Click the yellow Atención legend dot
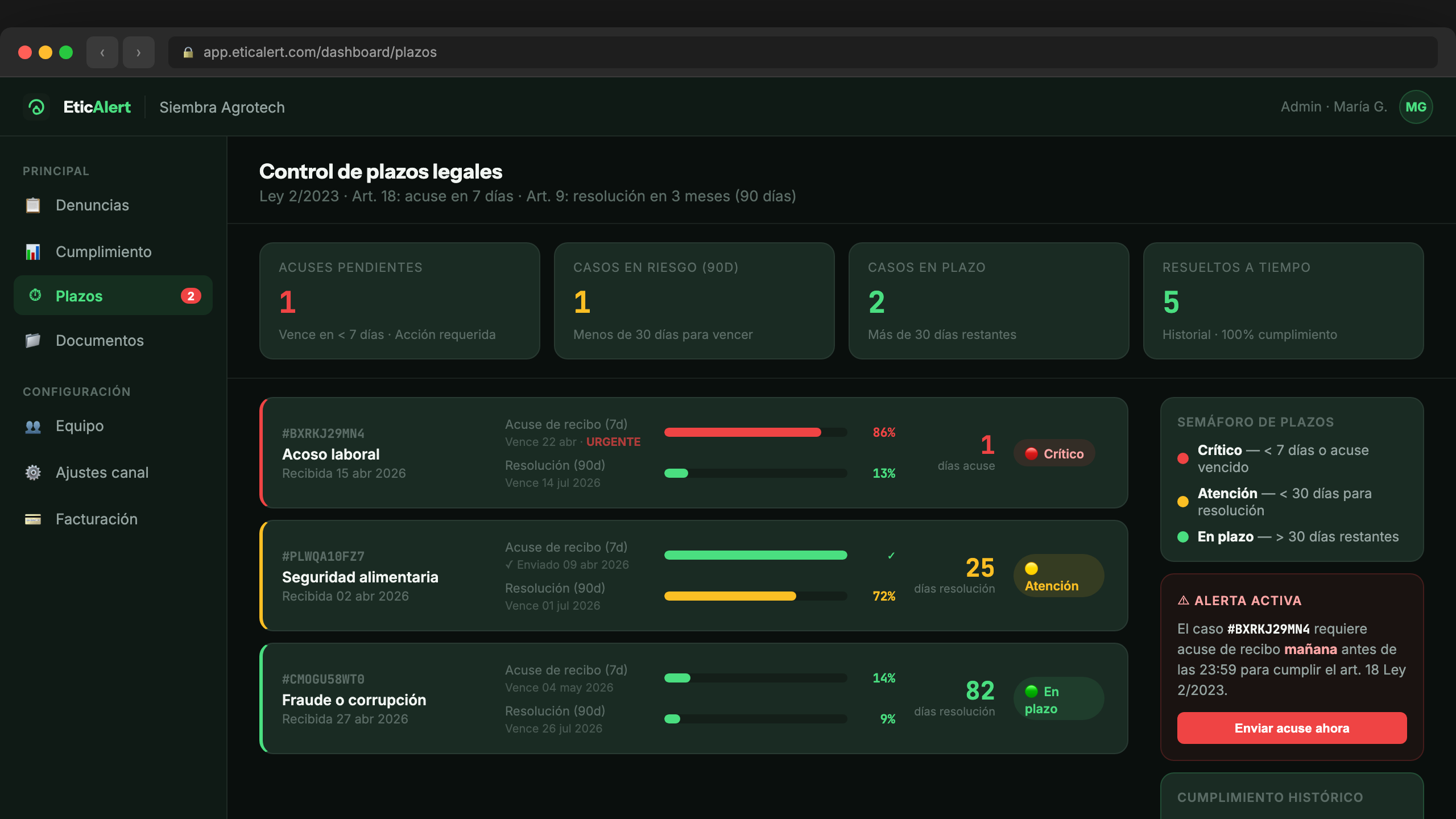 [x=1183, y=502]
